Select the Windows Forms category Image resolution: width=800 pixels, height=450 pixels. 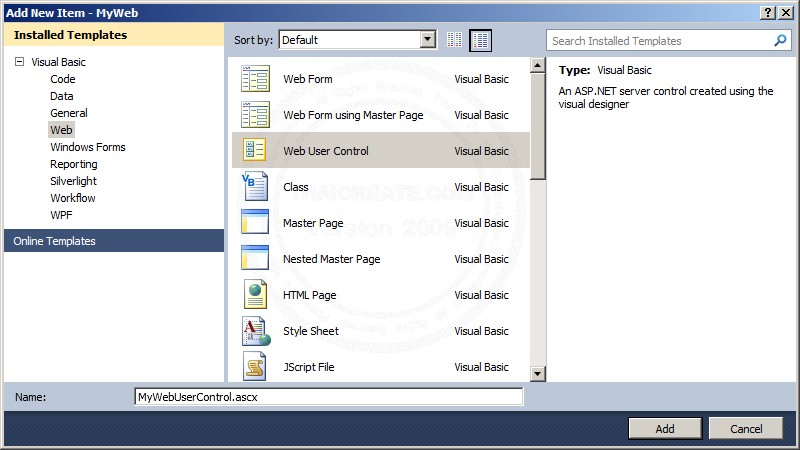tap(88, 147)
